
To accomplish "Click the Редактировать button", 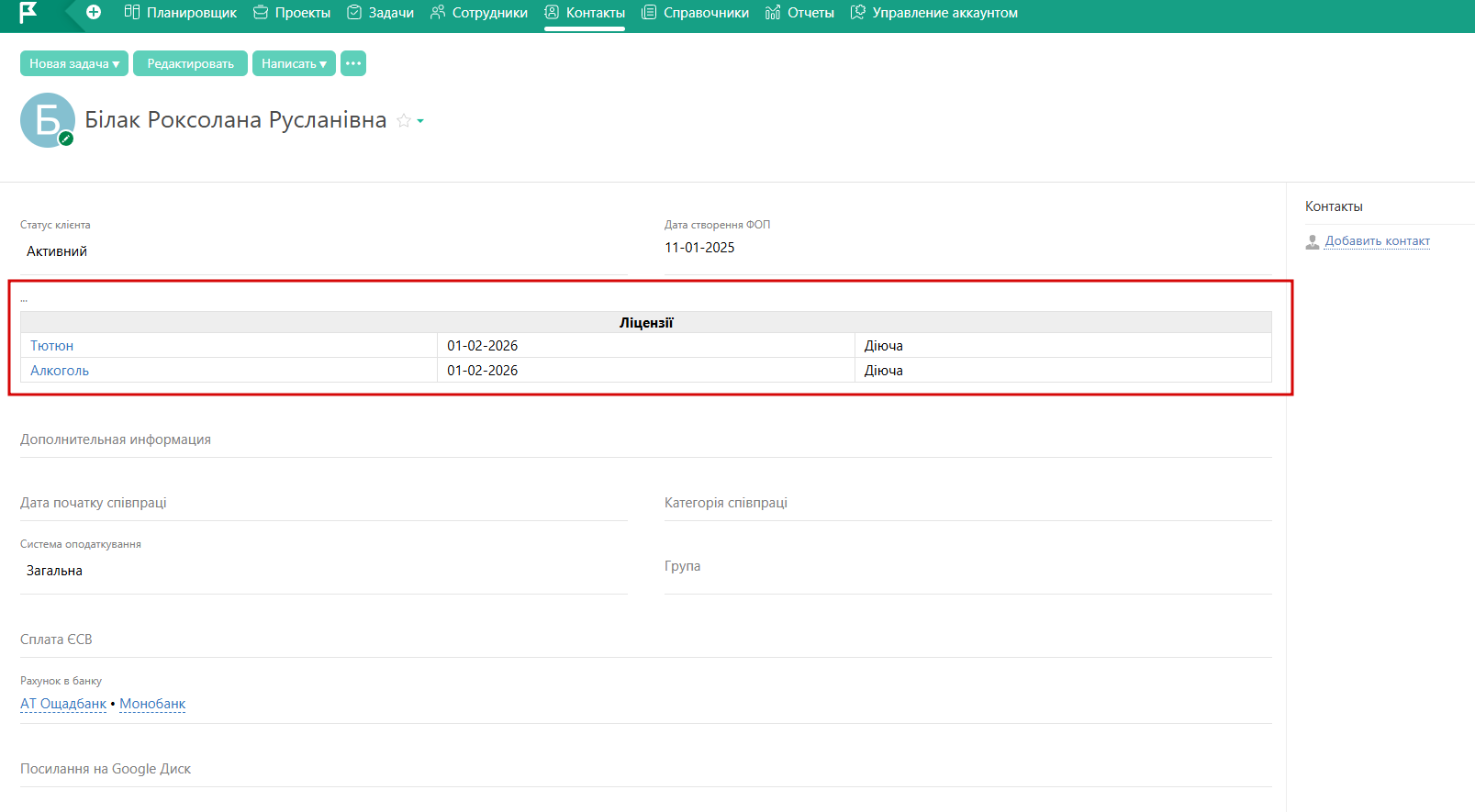I will pyautogui.click(x=190, y=63).
